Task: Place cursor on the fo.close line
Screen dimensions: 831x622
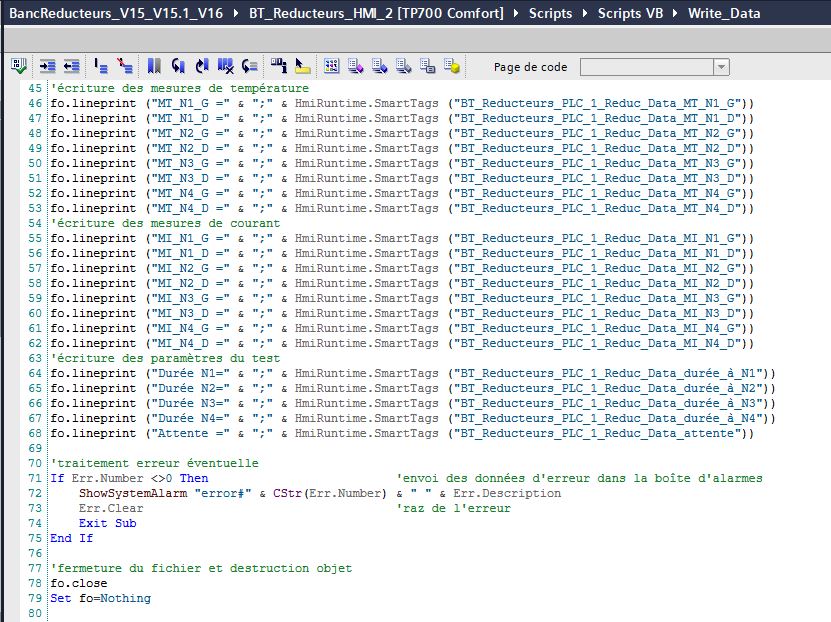Action: tap(78, 583)
